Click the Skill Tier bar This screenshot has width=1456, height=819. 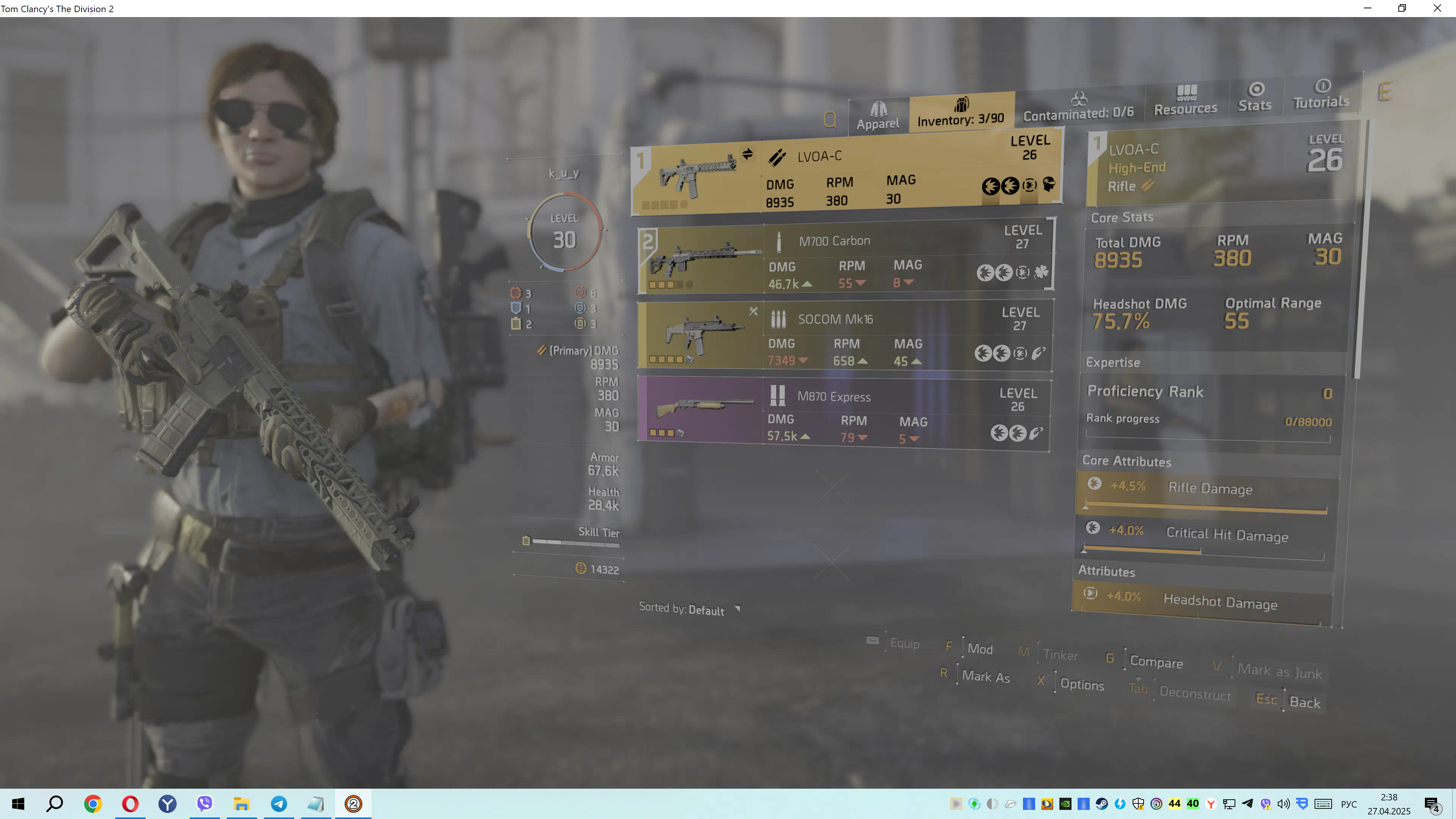576,543
